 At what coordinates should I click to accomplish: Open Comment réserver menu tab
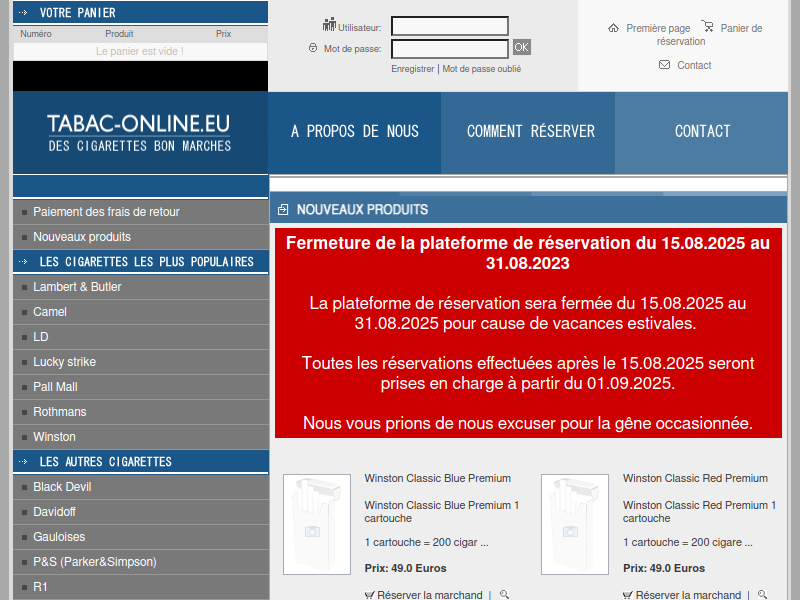pyautogui.click(x=528, y=133)
